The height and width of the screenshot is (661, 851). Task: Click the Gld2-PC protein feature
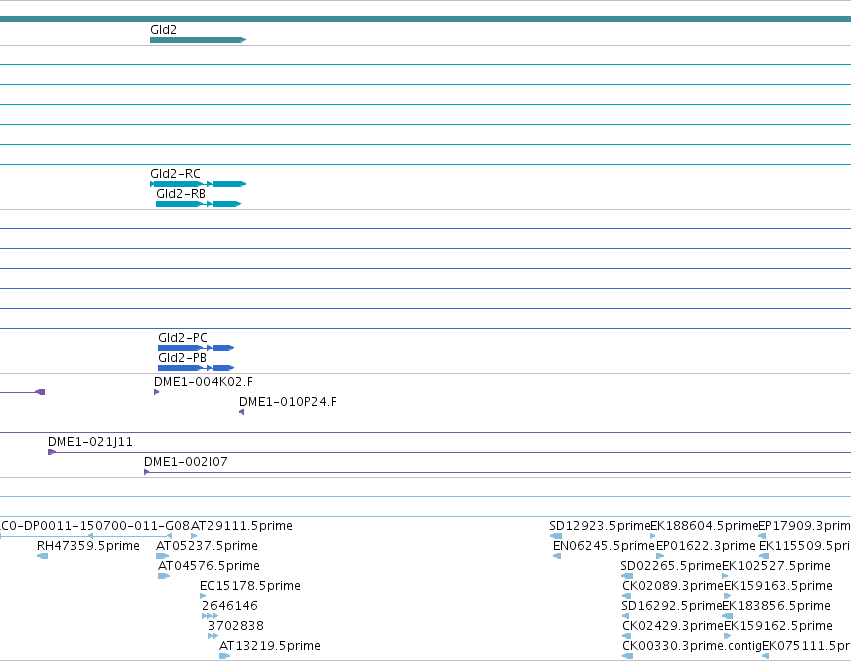pos(196,348)
